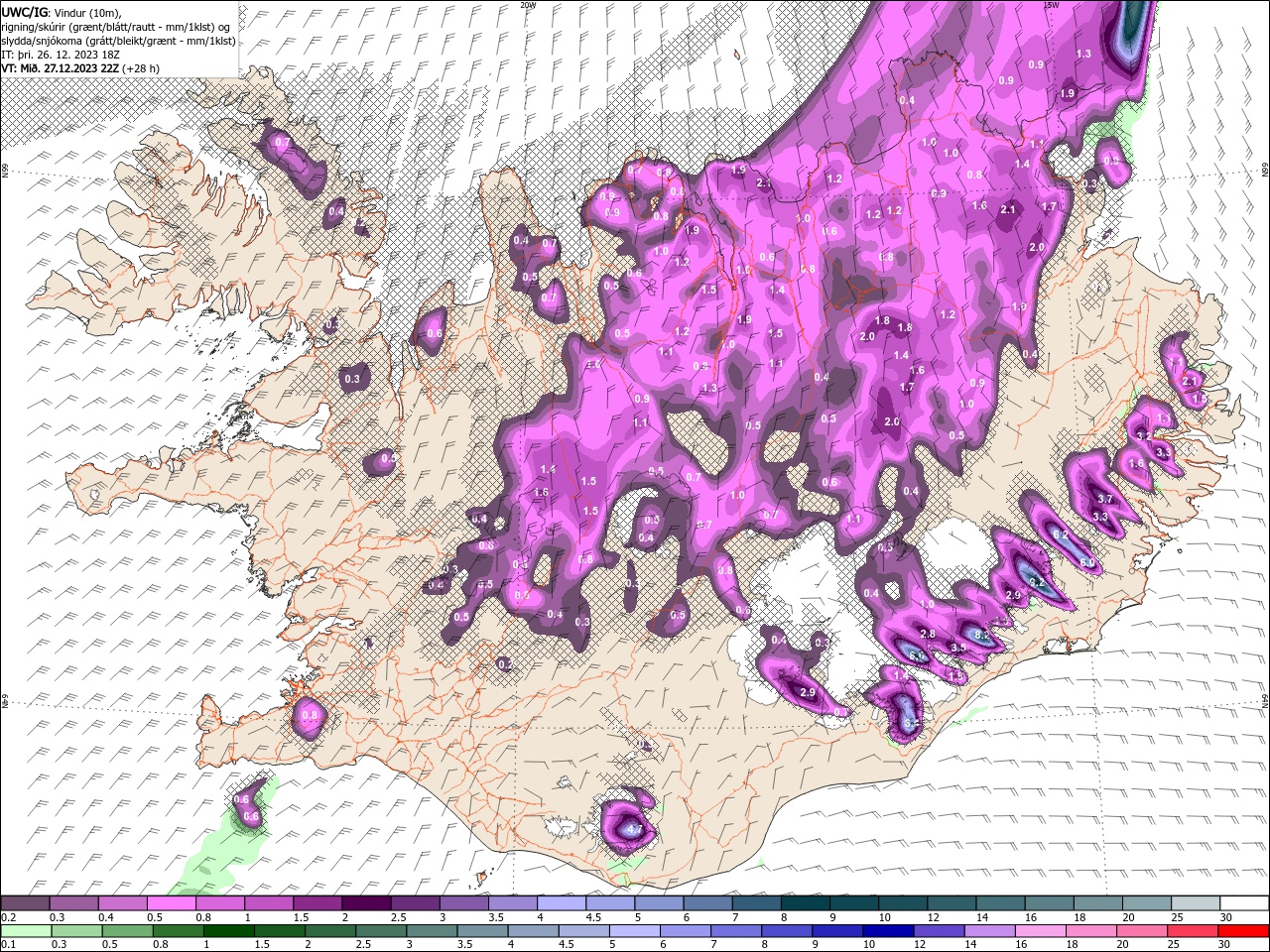This screenshot has width=1270, height=952.
Task: Click the snow scale swatch between 12 and 14
Action: point(952,903)
